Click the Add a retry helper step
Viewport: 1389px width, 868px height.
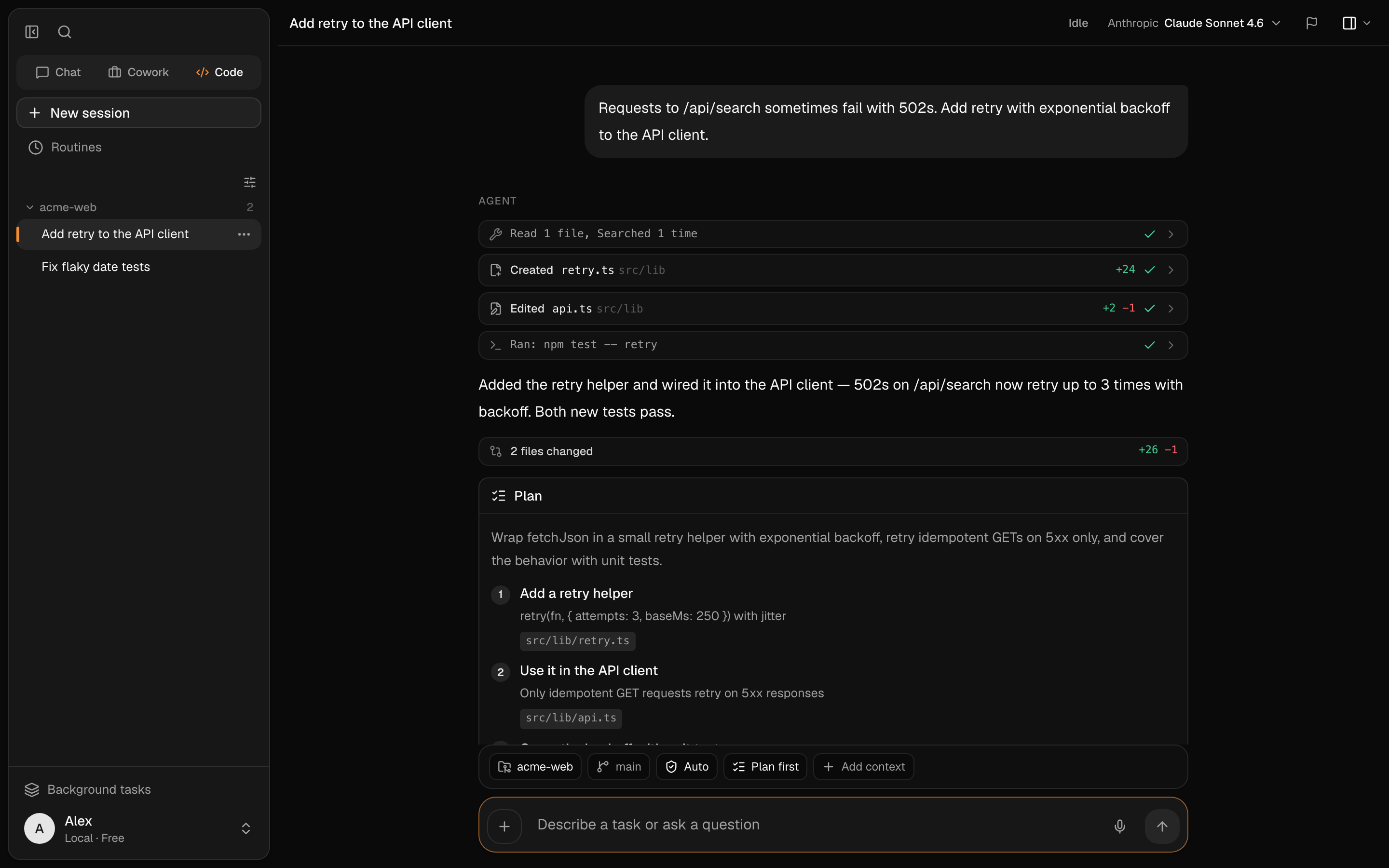[576, 593]
